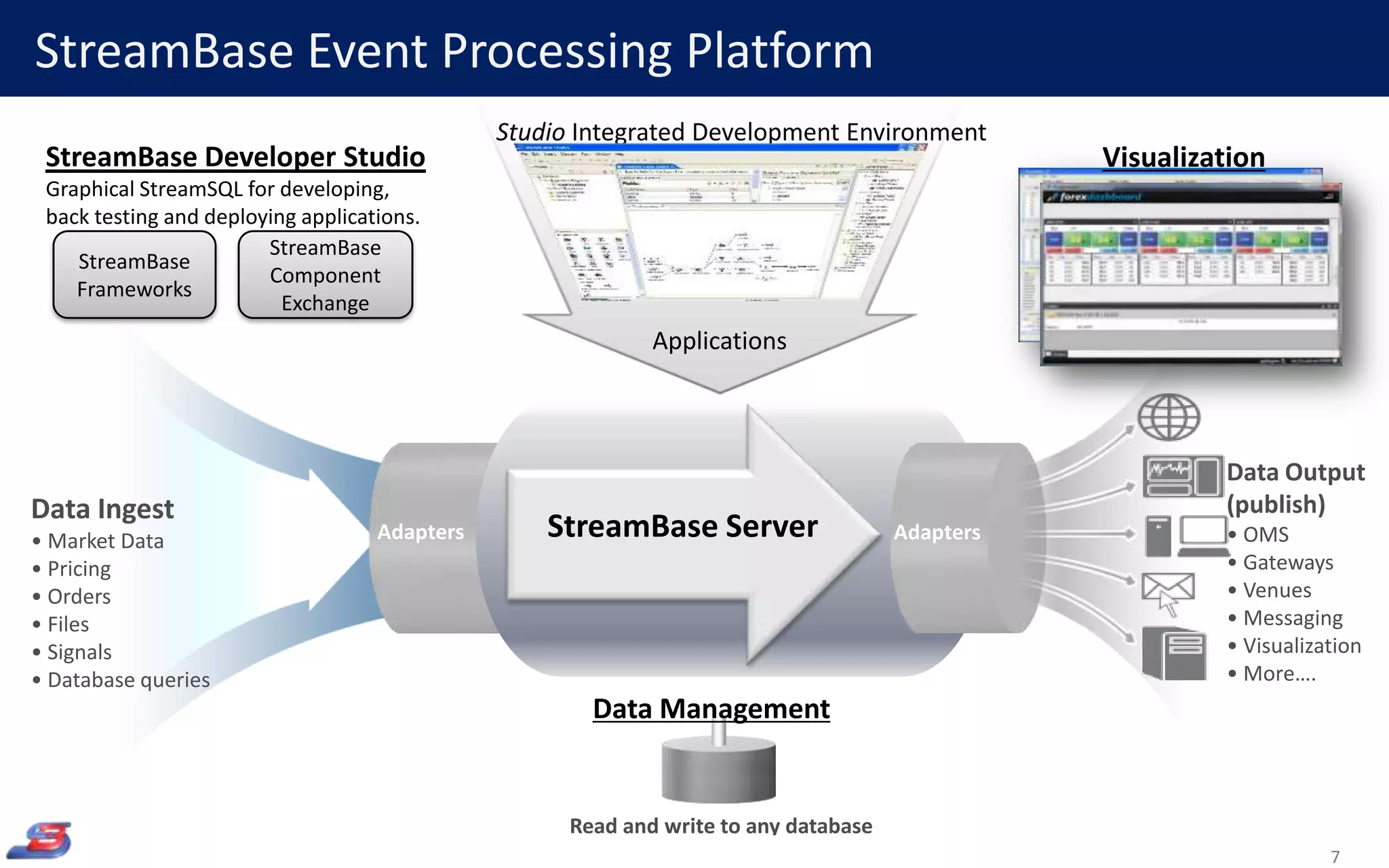Select the Files bullet
This screenshot has height=868, width=1389.
pyautogui.click(x=61, y=625)
